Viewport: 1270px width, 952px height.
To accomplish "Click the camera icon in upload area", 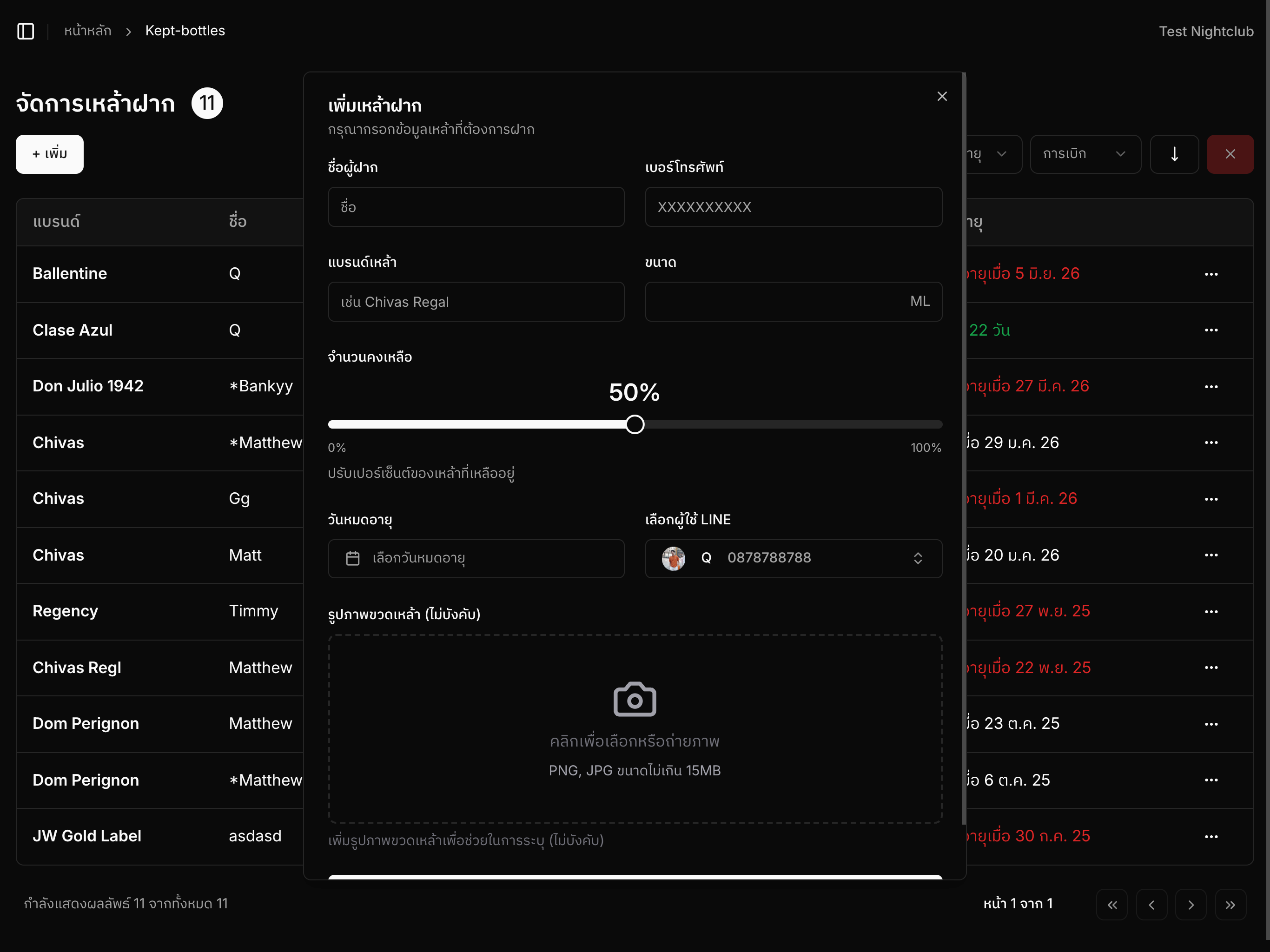I will pyautogui.click(x=635, y=700).
